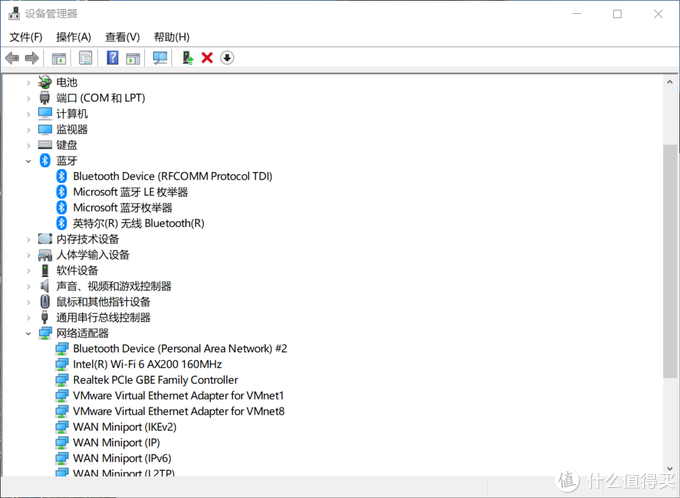Click the Forward arrow toolbar icon
This screenshot has height=498, width=680.
[32, 58]
